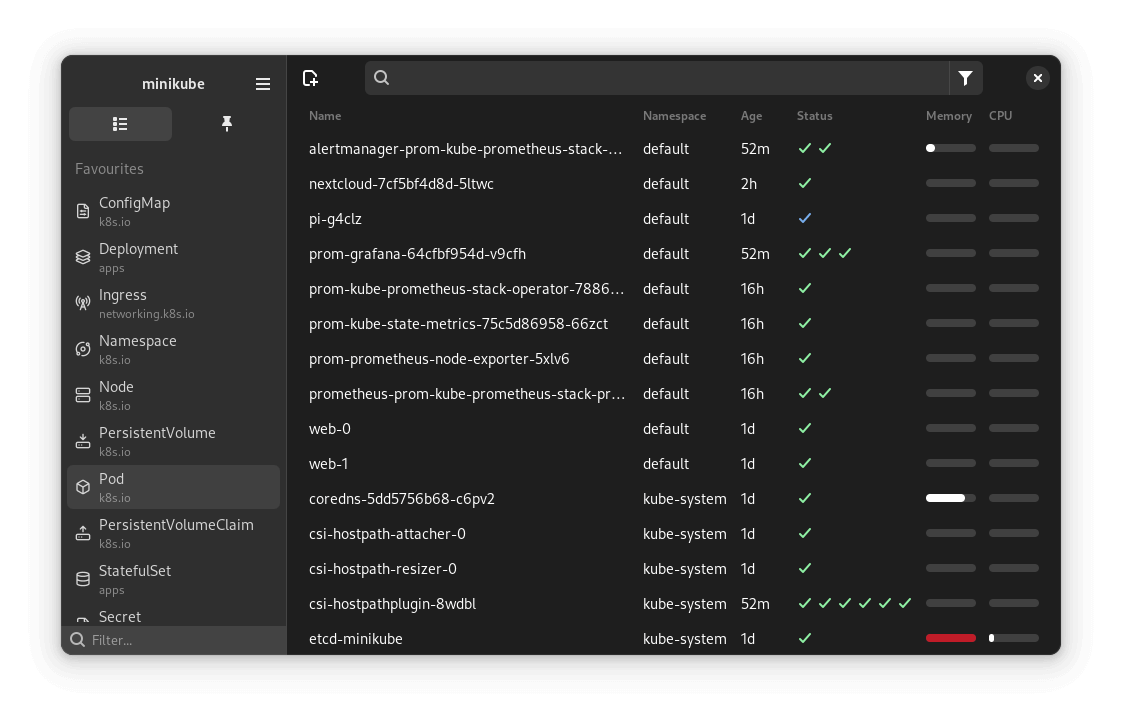Viewport: 1122px width, 722px height.
Task: Click the Deployment layers icon
Action: click(x=83, y=257)
